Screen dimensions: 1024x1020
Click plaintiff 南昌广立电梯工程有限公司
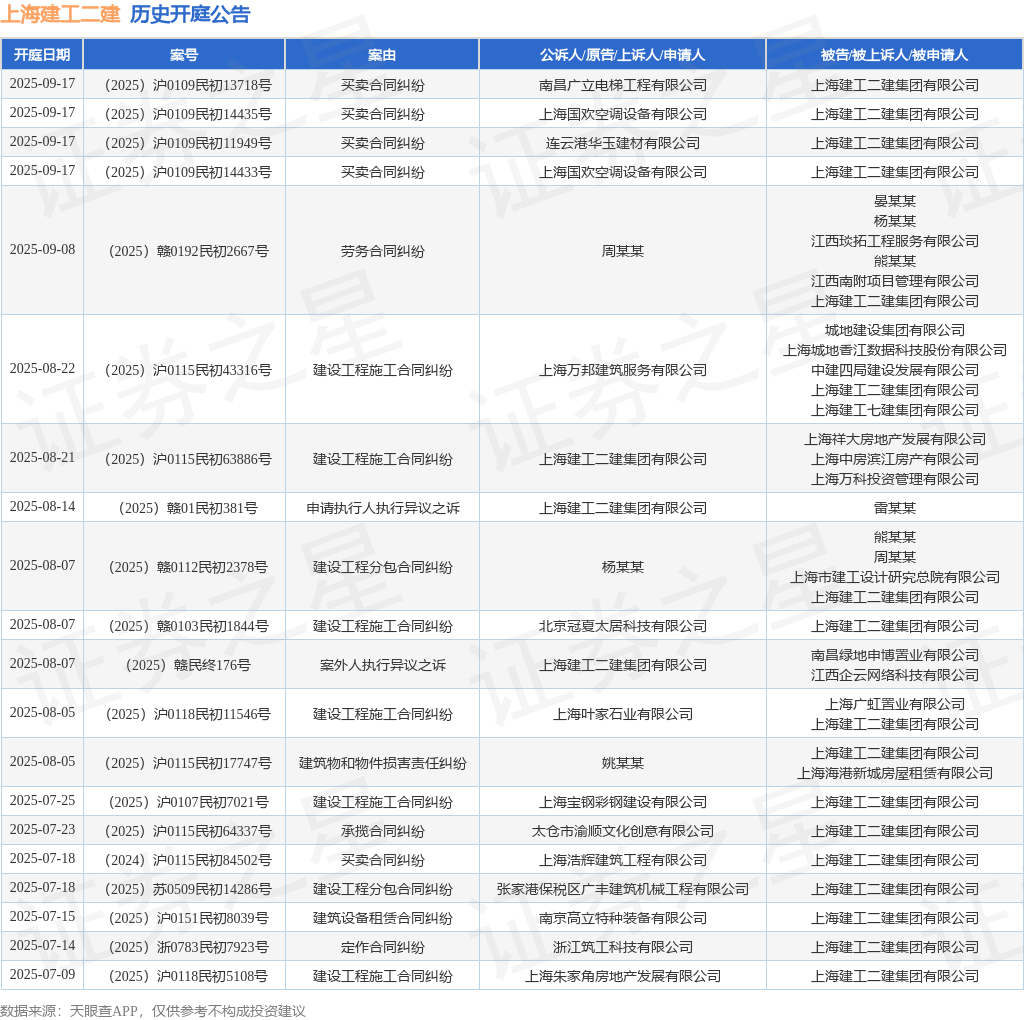622,85
